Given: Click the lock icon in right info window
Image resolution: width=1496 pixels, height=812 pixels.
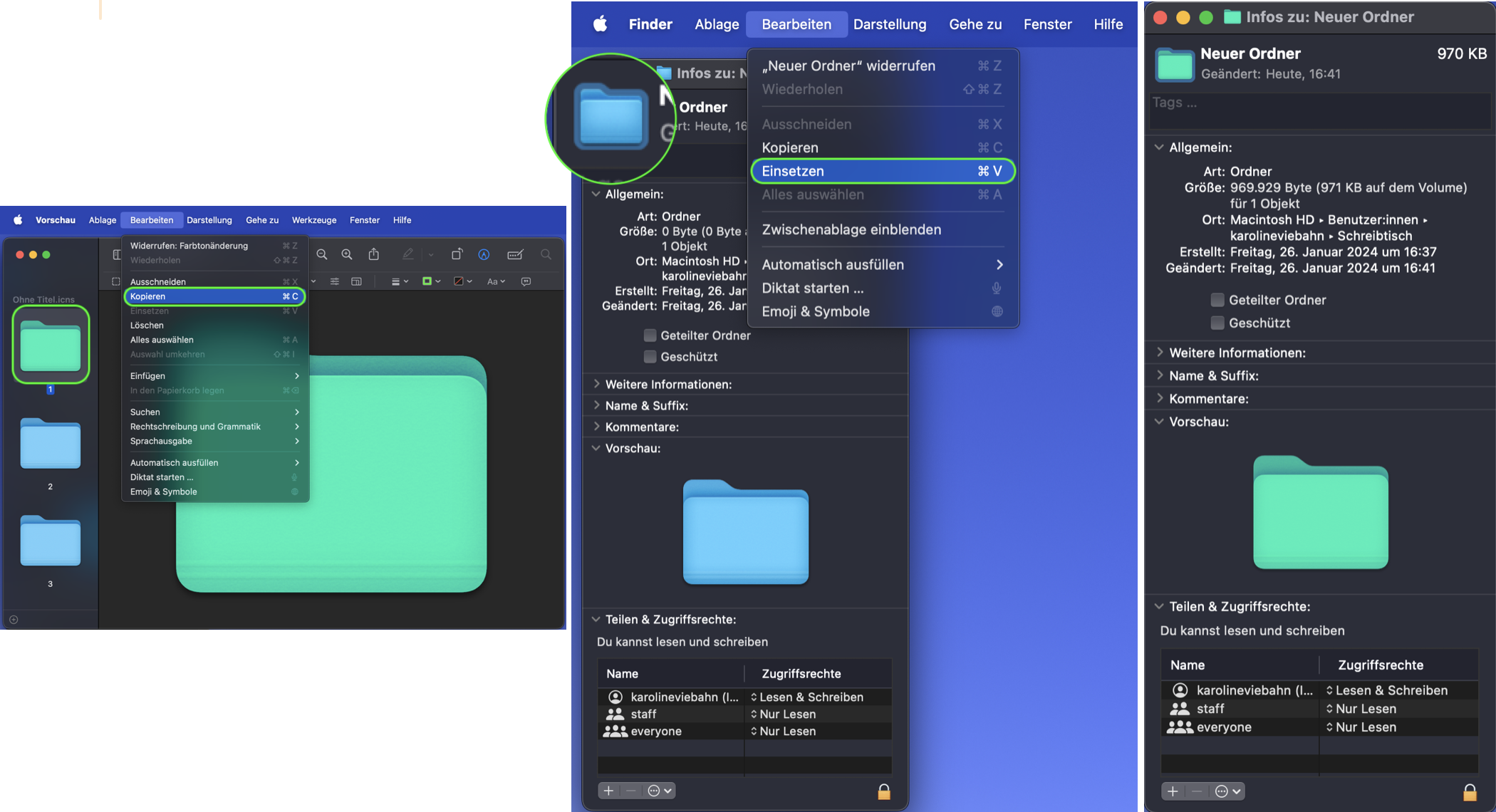Looking at the screenshot, I should [x=1469, y=791].
